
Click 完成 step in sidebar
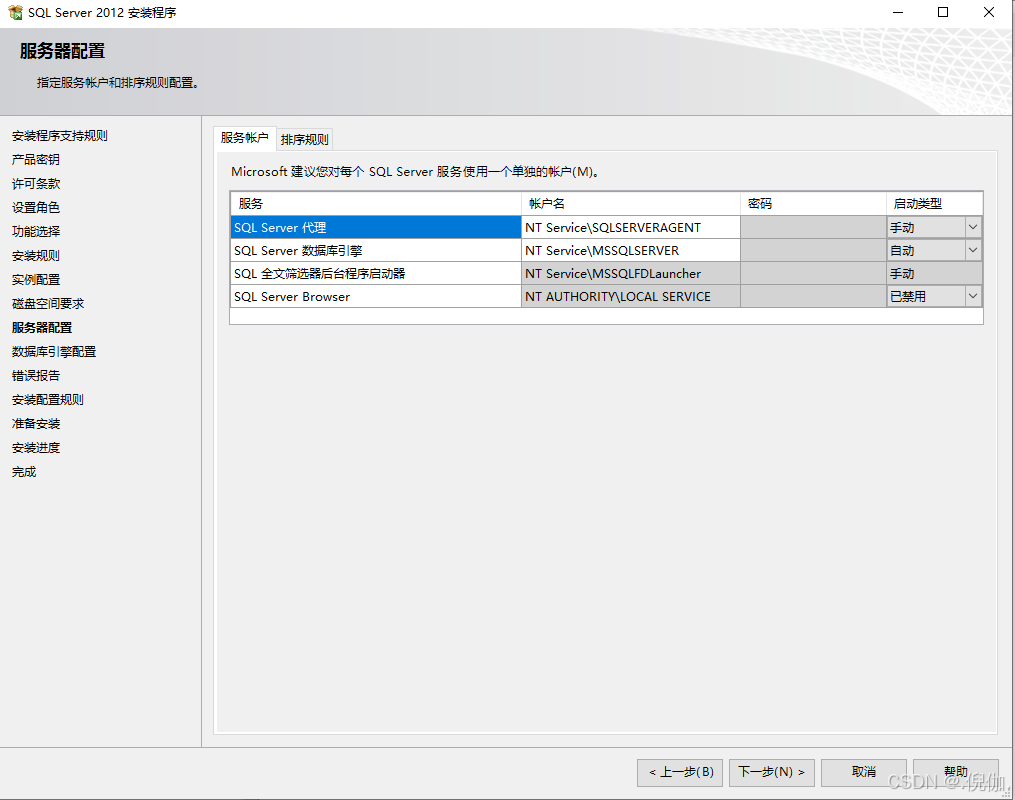(24, 472)
